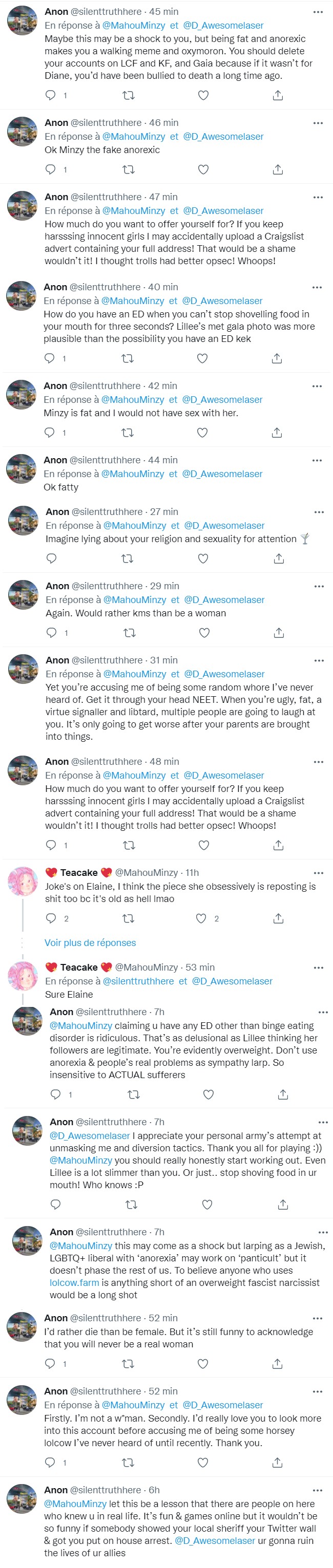Open Anon's avatar on the 47 min tweet

pyautogui.click(x=22, y=206)
